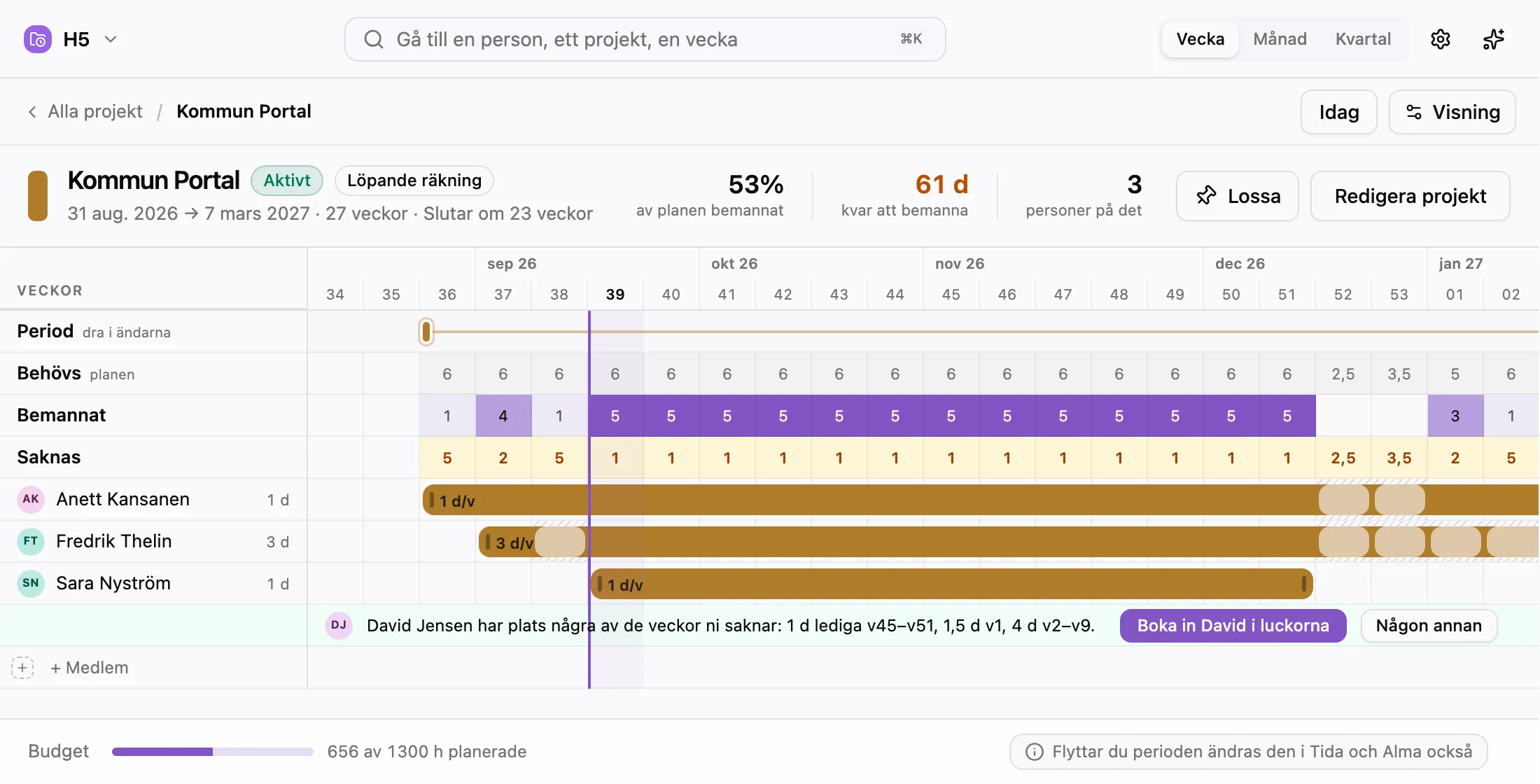Image resolution: width=1540 pixels, height=784 pixels.
Task: Click the Kommun Portal breadcrumb title
Action: click(x=244, y=112)
